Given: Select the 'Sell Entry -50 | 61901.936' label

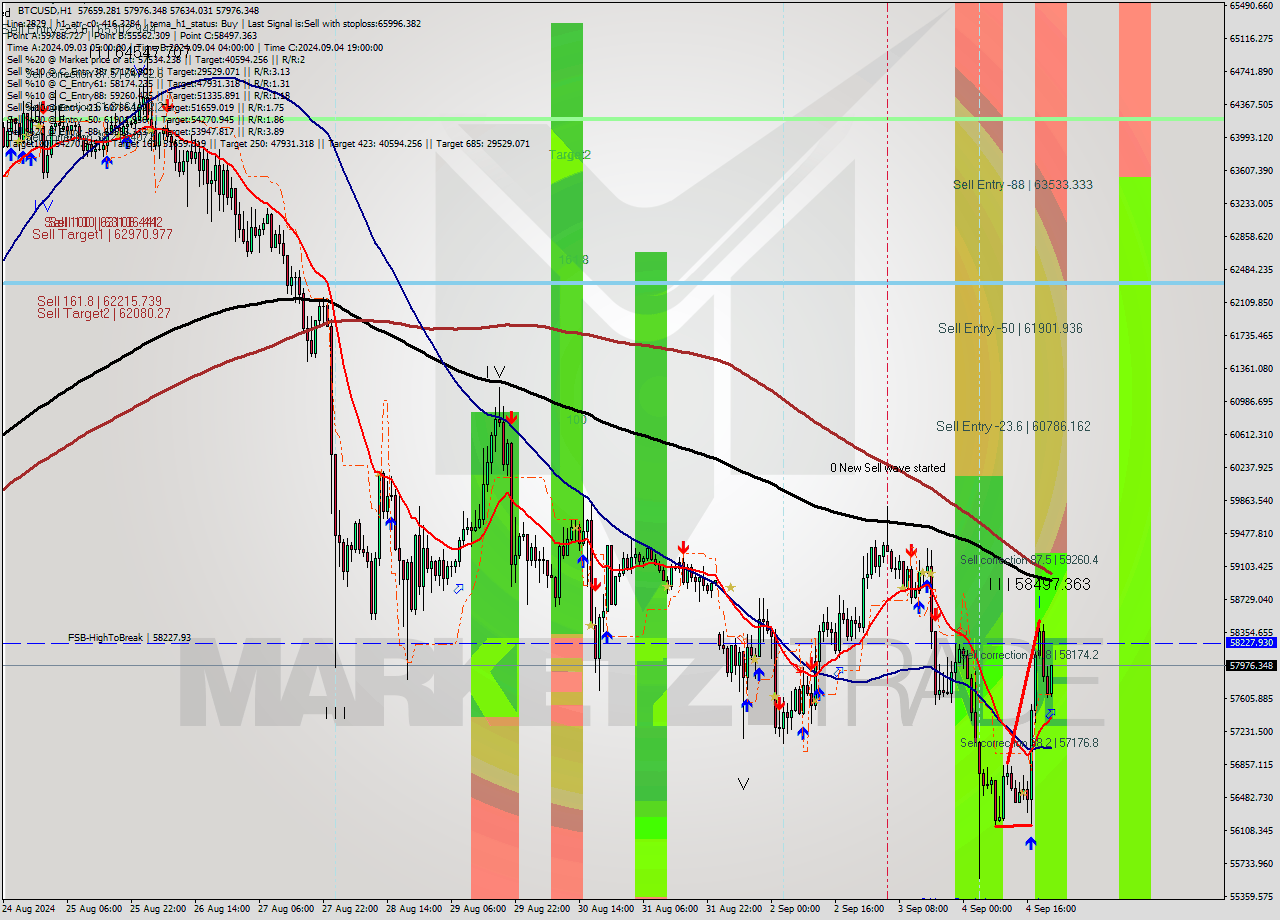Looking at the screenshot, I should [1010, 328].
